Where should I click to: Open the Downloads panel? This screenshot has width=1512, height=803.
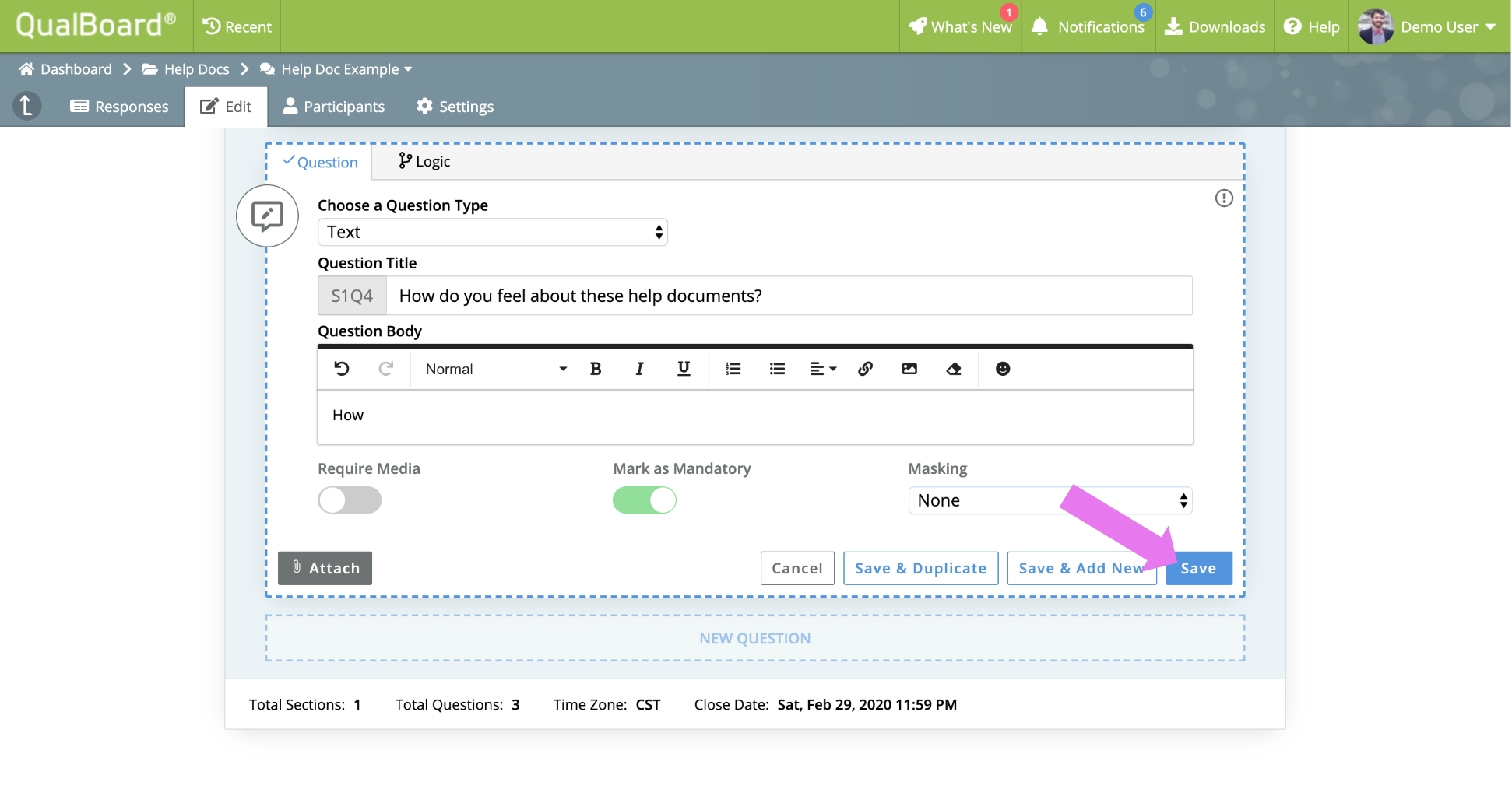tap(1215, 26)
